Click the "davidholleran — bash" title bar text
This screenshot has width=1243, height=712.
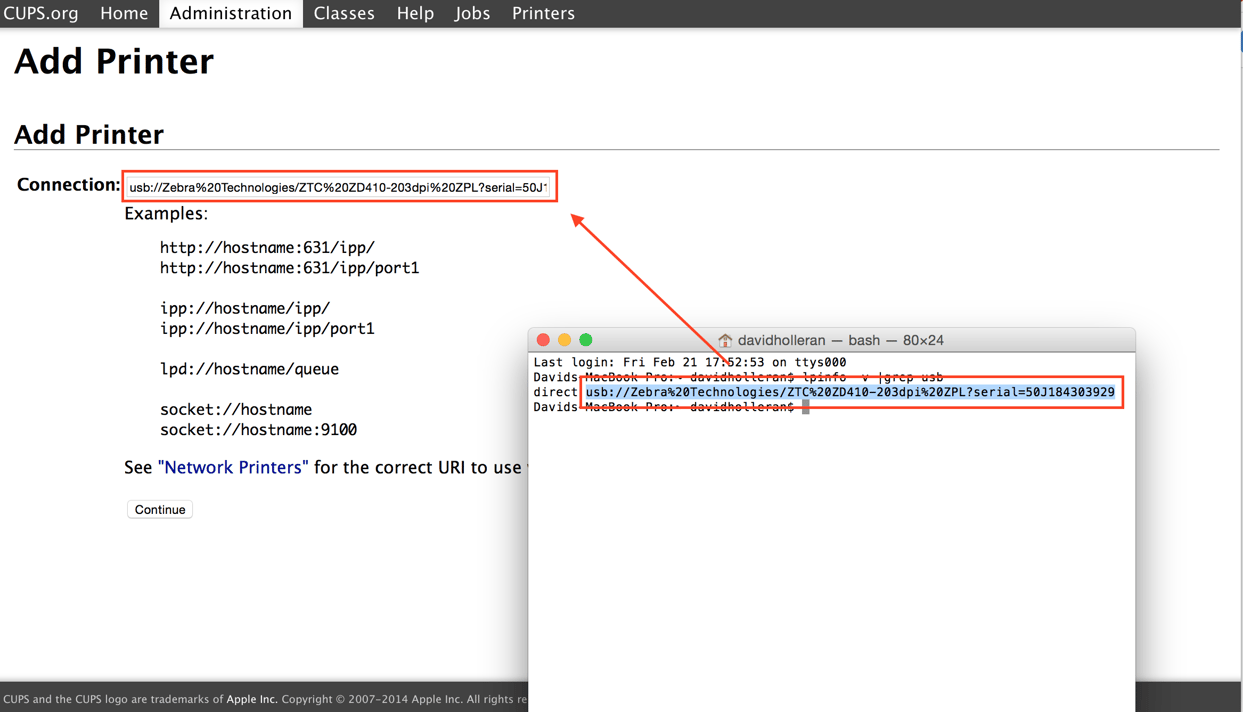840,341
